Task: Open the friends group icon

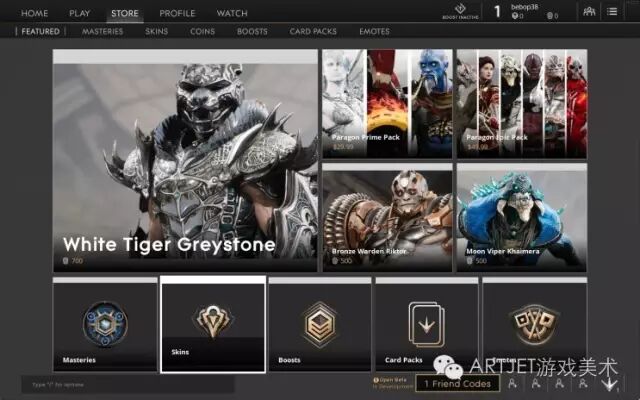Action: 589,11
